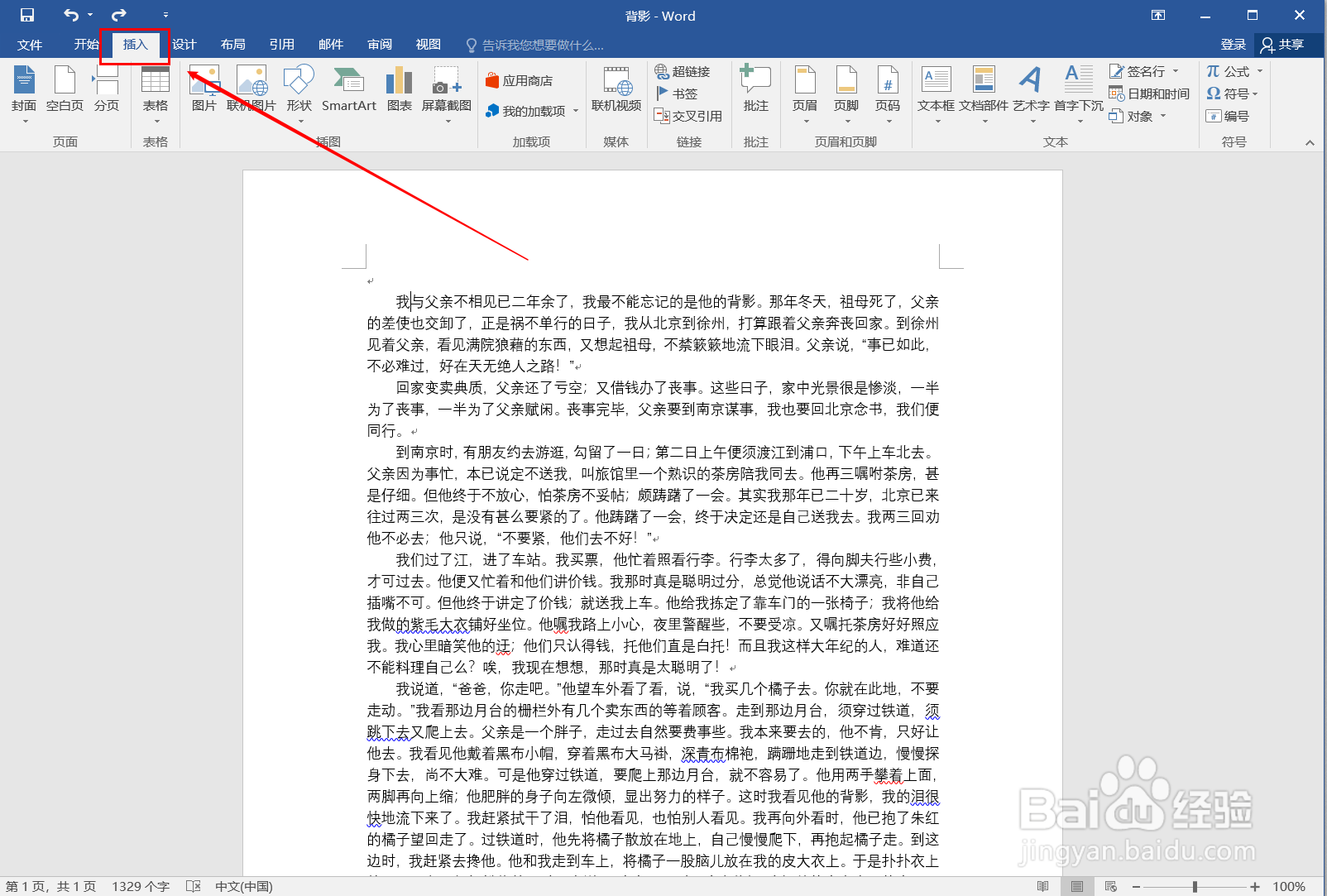Adjust the zoom slider handle
The height and width of the screenshot is (896, 1327).
point(1195,886)
